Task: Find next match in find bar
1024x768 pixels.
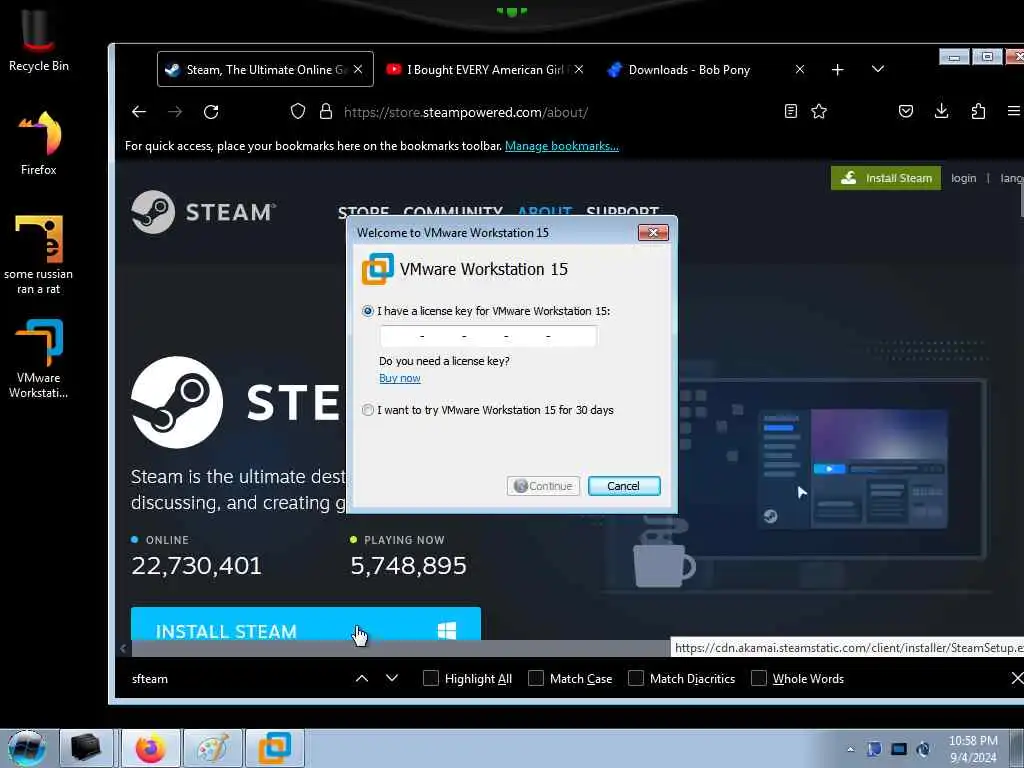Action: click(392, 679)
